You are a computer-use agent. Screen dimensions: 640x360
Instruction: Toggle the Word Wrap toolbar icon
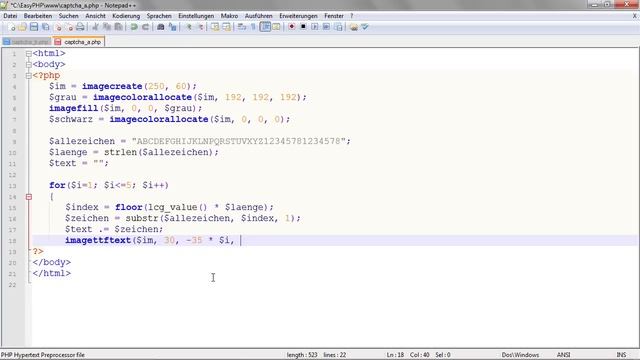[242, 27]
